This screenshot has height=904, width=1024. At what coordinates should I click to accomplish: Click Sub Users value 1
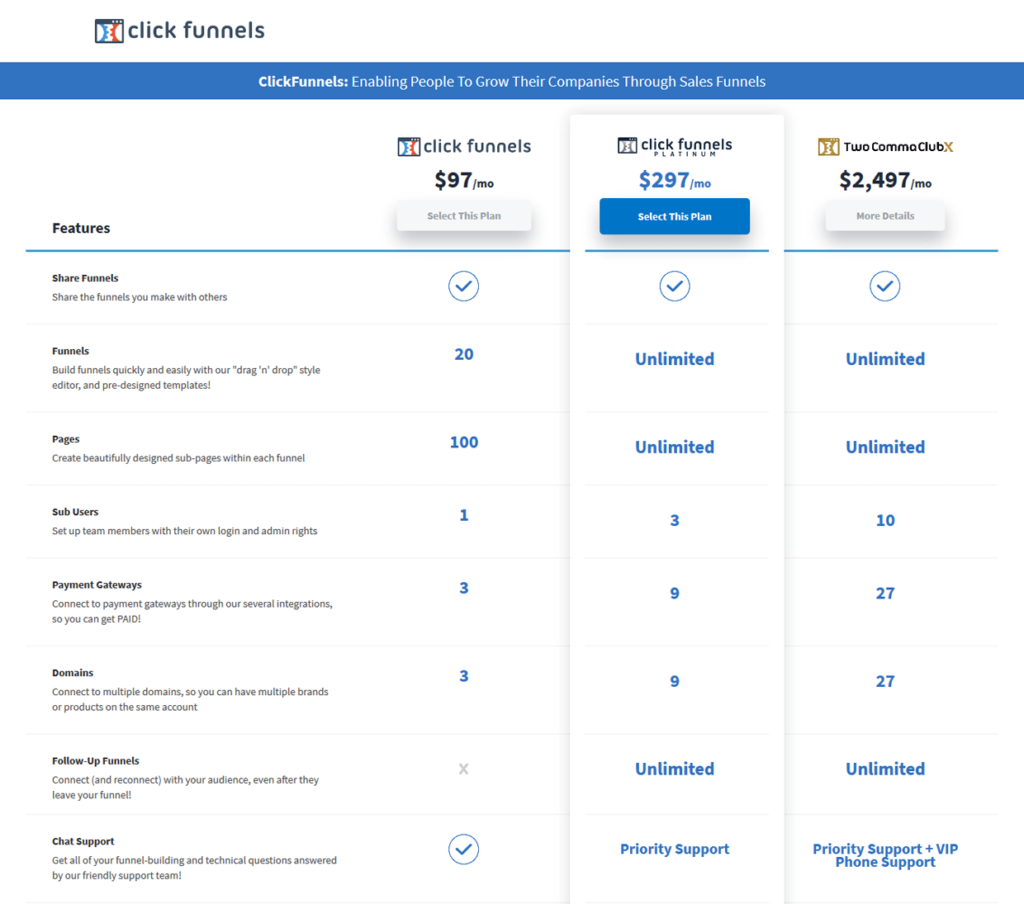(464, 515)
